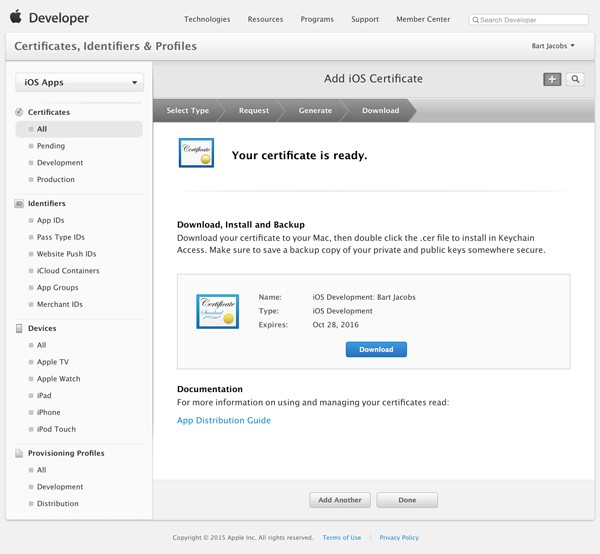600x554 pixels.
Task: Click the Provisioning Profiles document icon
Action: point(19,453)
